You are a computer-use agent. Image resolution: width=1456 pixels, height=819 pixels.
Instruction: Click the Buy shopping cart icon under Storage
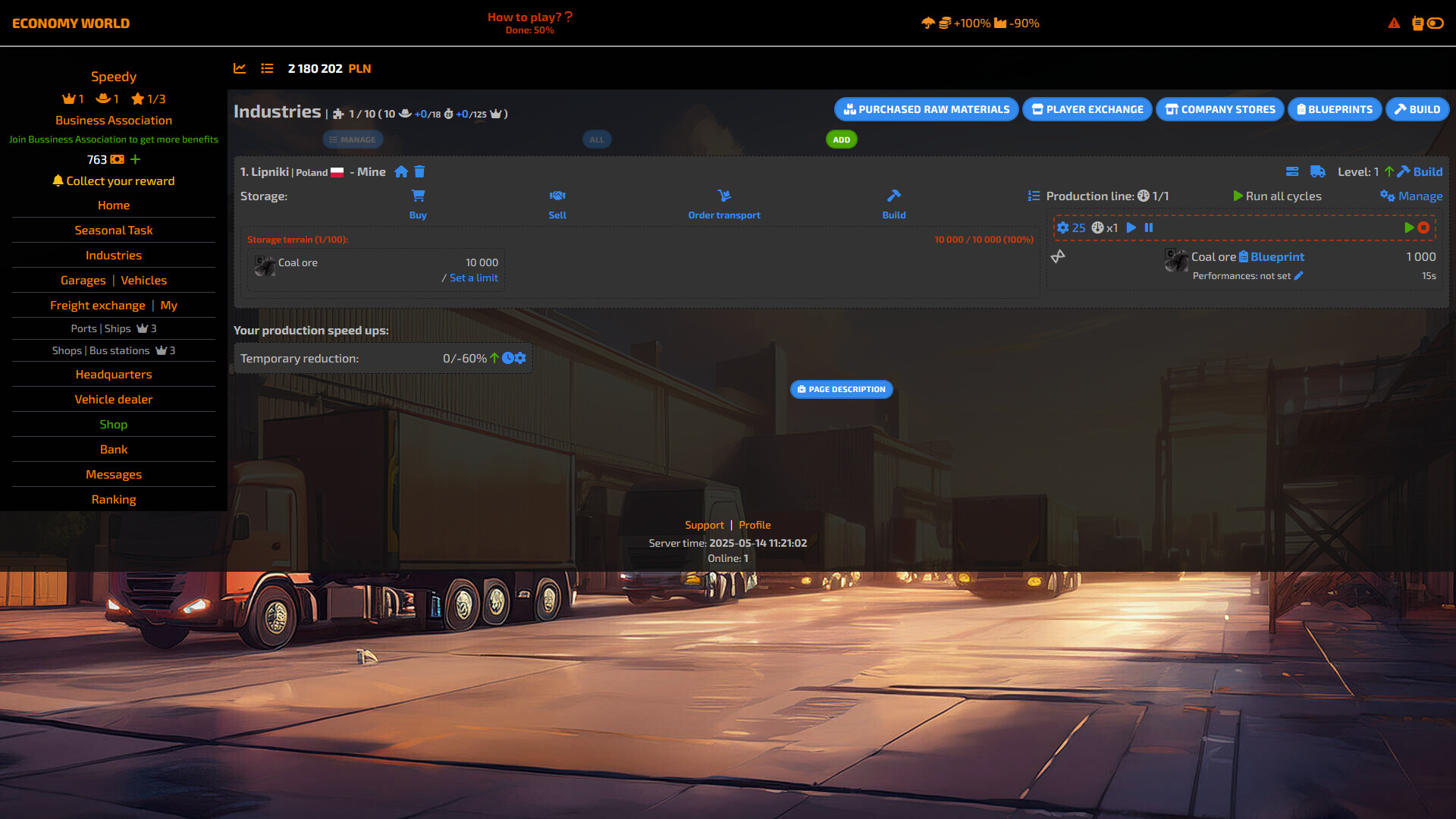(418, 196)
